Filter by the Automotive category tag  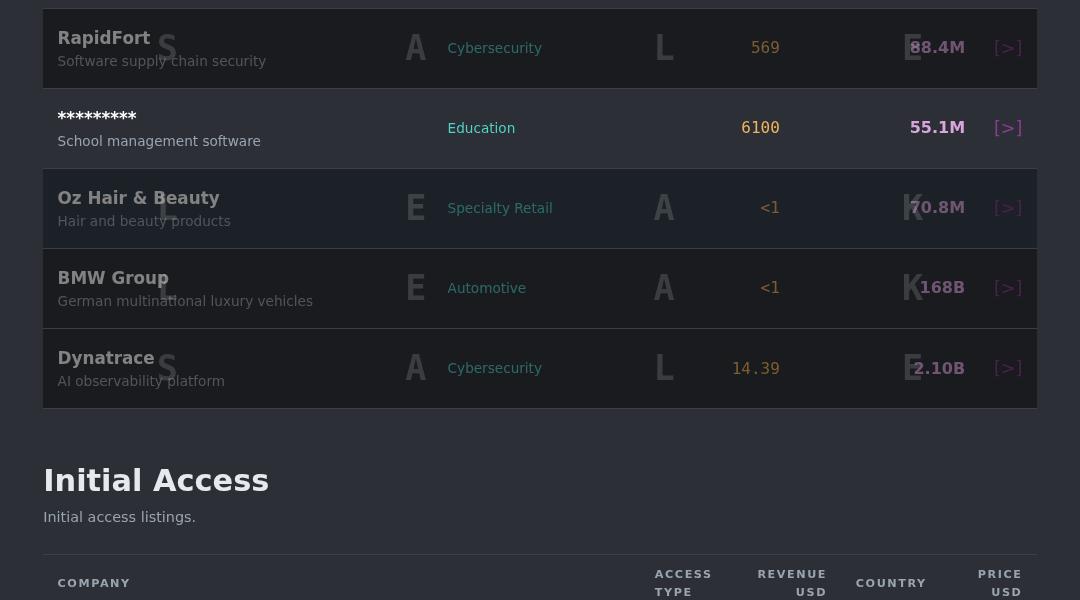(x=486, y=288)
